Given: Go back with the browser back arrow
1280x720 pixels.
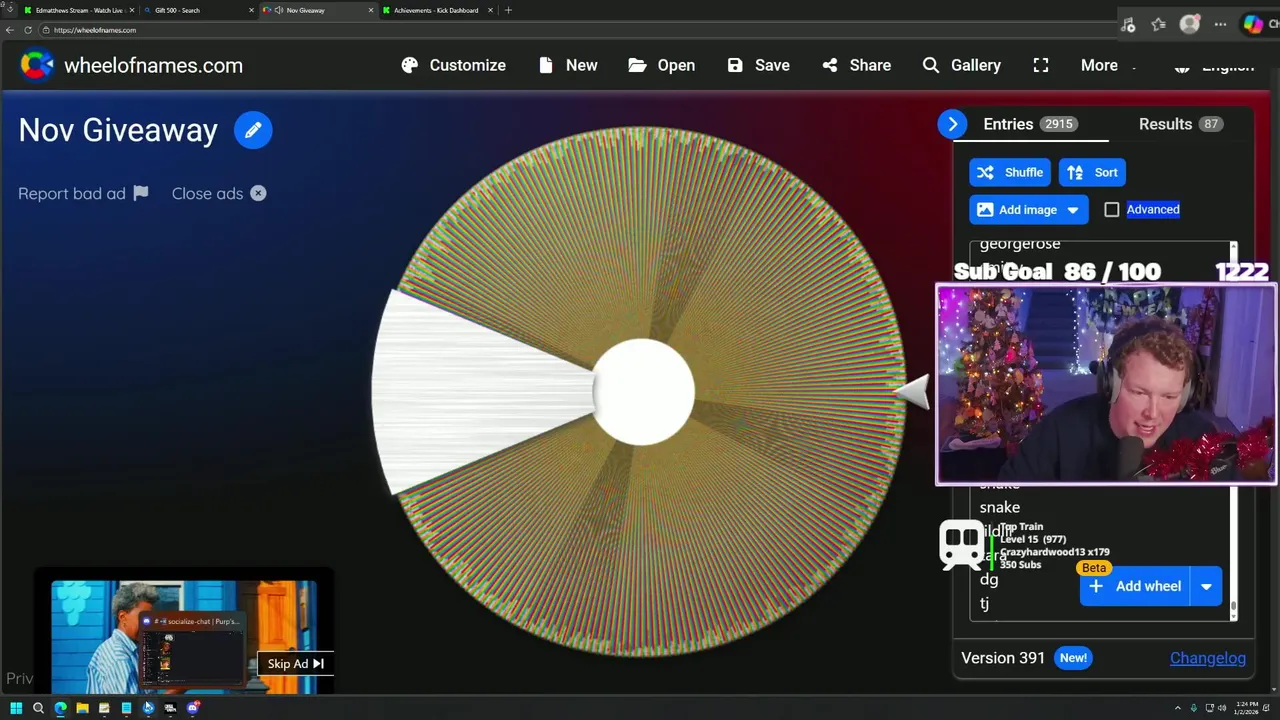Looking at the screenshot, I should tap(10, 30).
